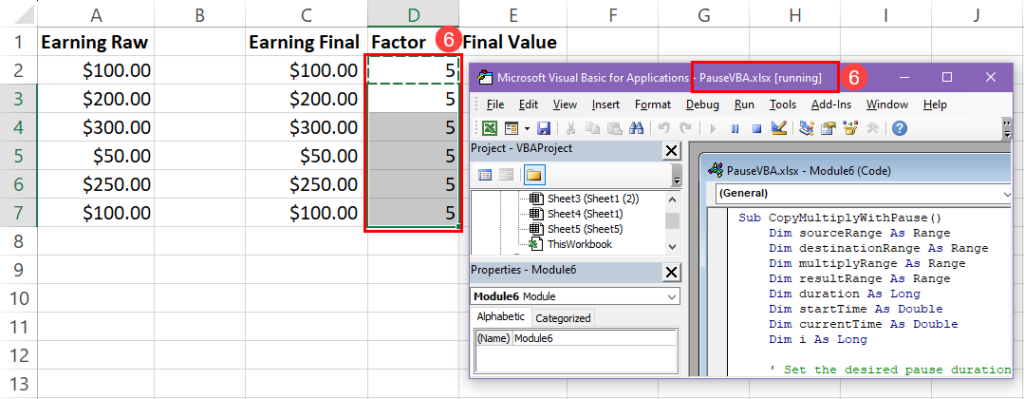Click project tree scrollbar down arrow
The image size is (1024, 399).
tap(672, 246)
